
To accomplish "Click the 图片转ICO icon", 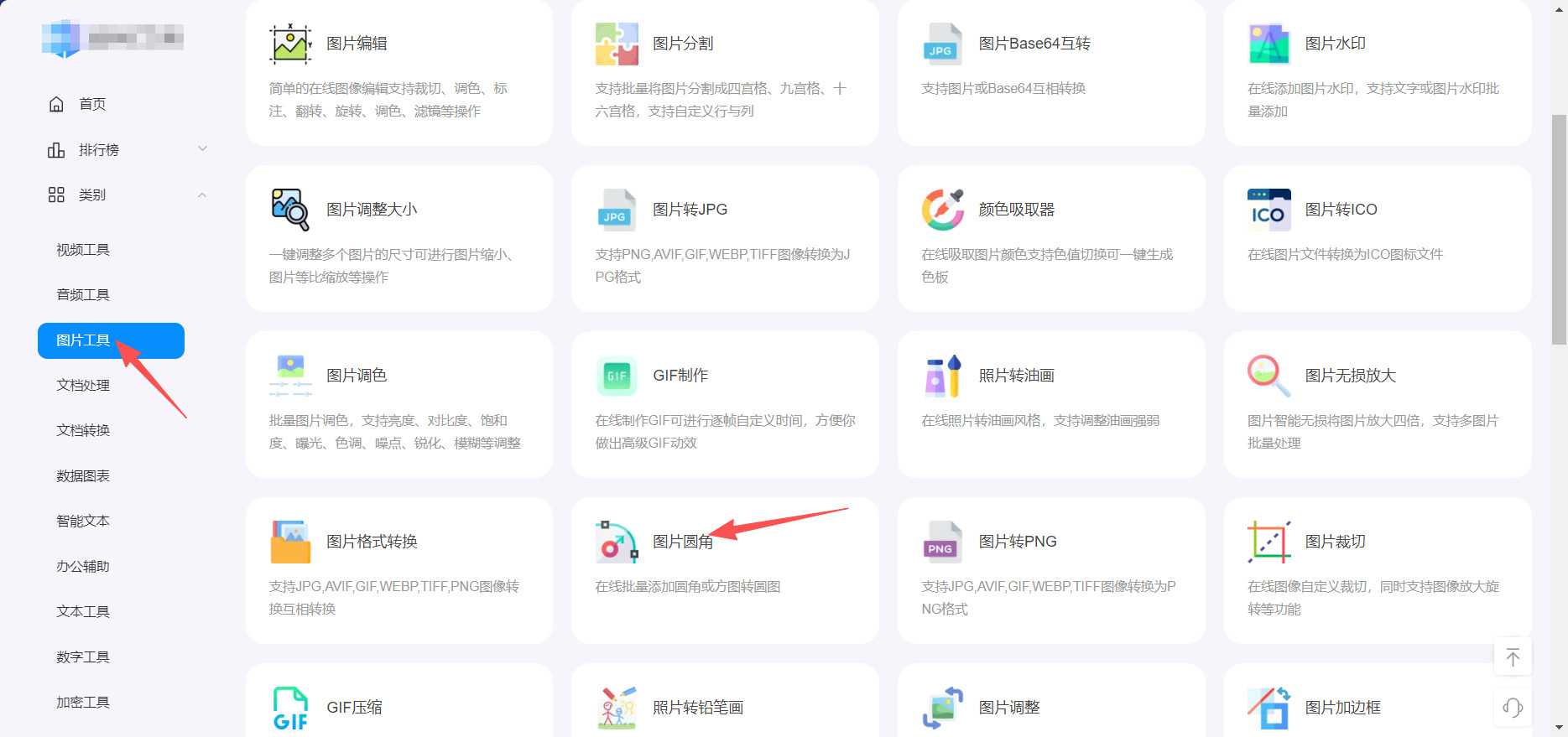I will 1269,210.
